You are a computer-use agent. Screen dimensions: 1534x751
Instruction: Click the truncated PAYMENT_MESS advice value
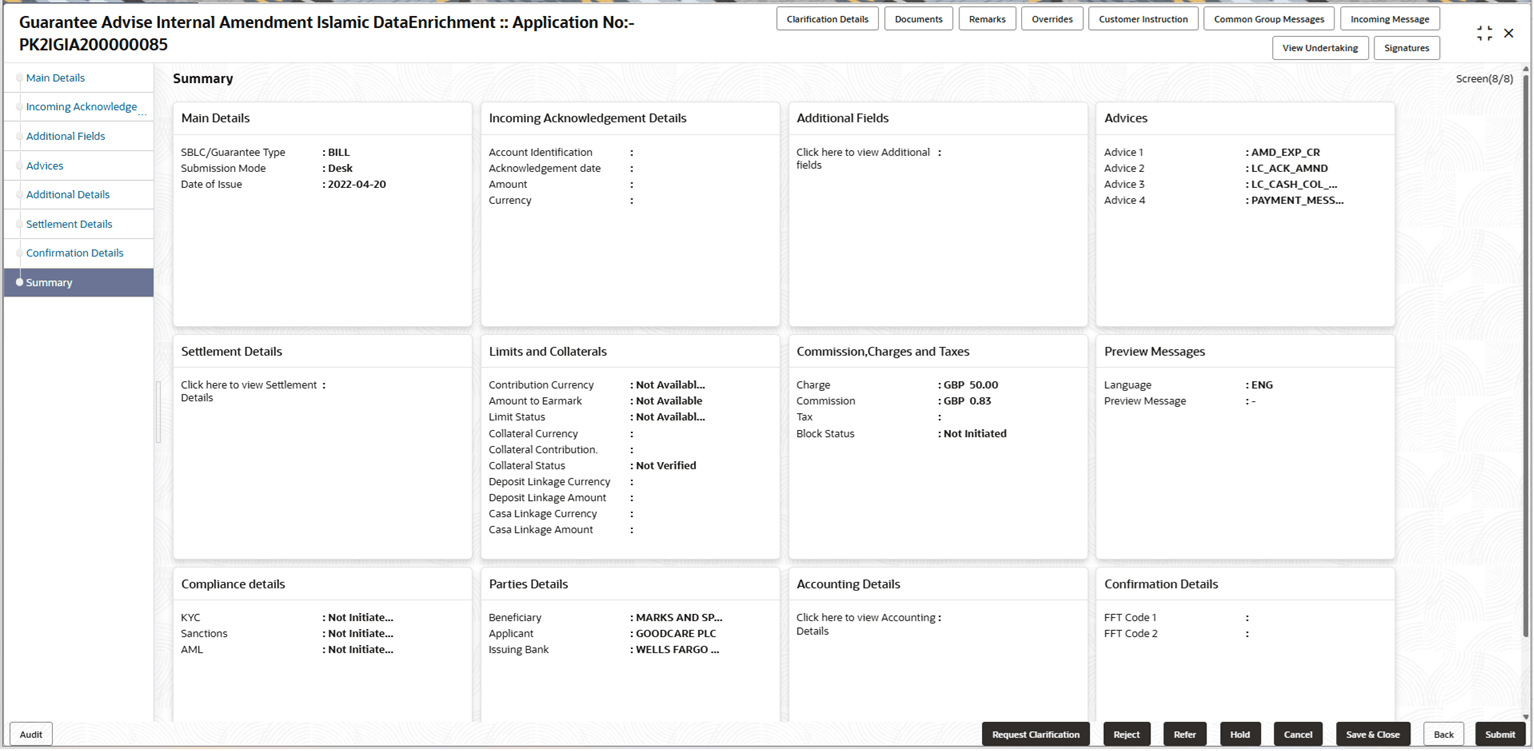coord(1297,201)
